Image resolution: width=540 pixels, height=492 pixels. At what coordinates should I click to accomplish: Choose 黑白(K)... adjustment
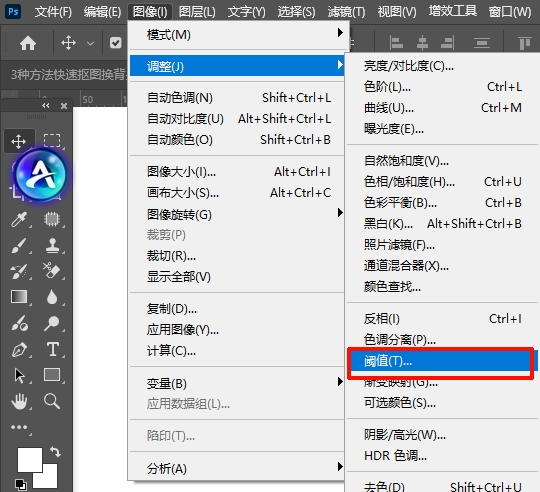click(x=442, y=224)
